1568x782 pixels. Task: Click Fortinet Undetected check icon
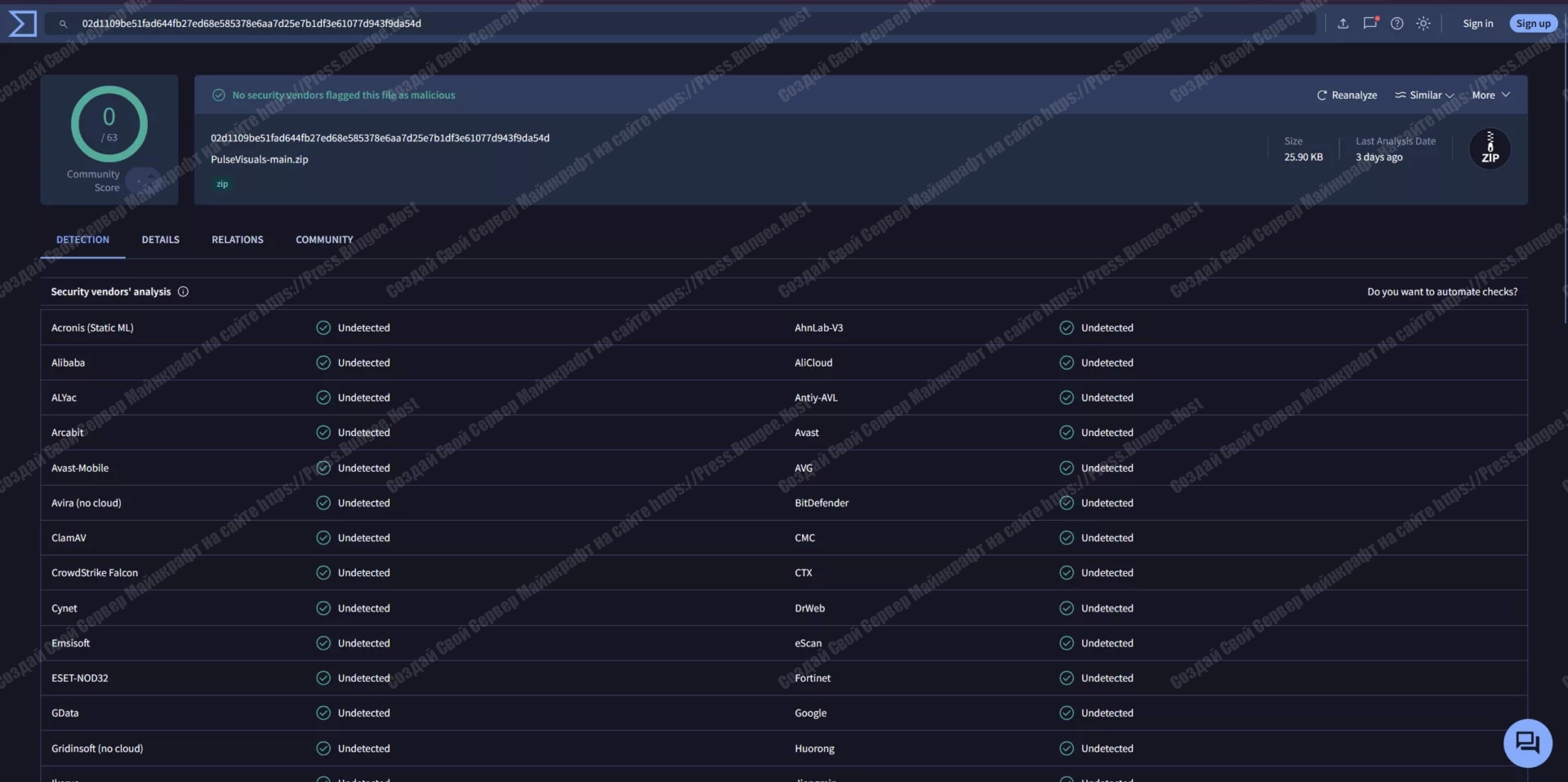click(1067, 678)
